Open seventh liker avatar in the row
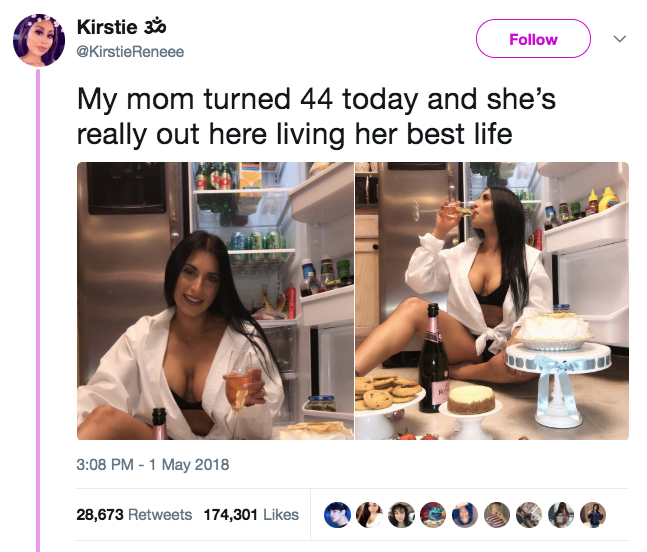This screenshot has height=552, width=647. 529,515
